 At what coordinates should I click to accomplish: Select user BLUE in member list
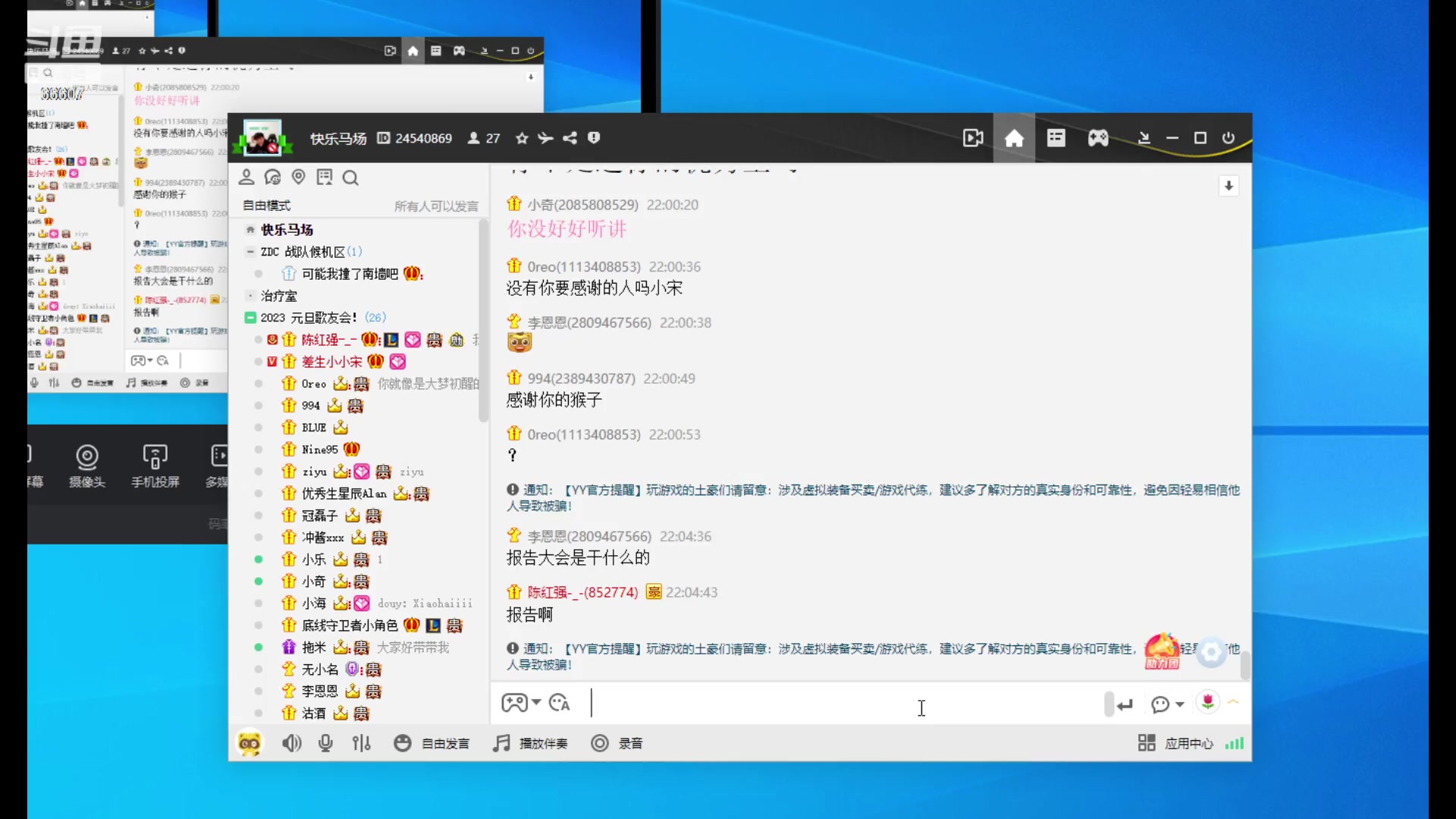(314, 428)
